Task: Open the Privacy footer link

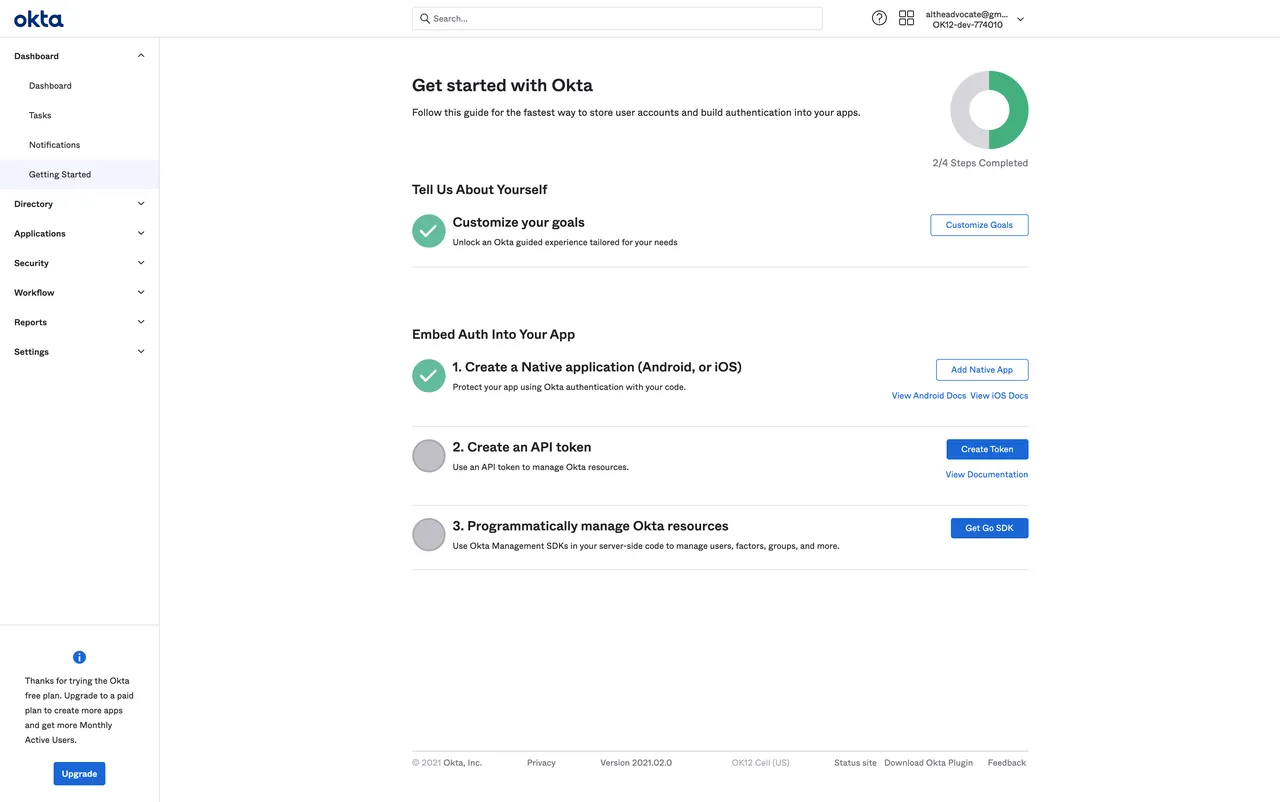Action: pos(541,763)
